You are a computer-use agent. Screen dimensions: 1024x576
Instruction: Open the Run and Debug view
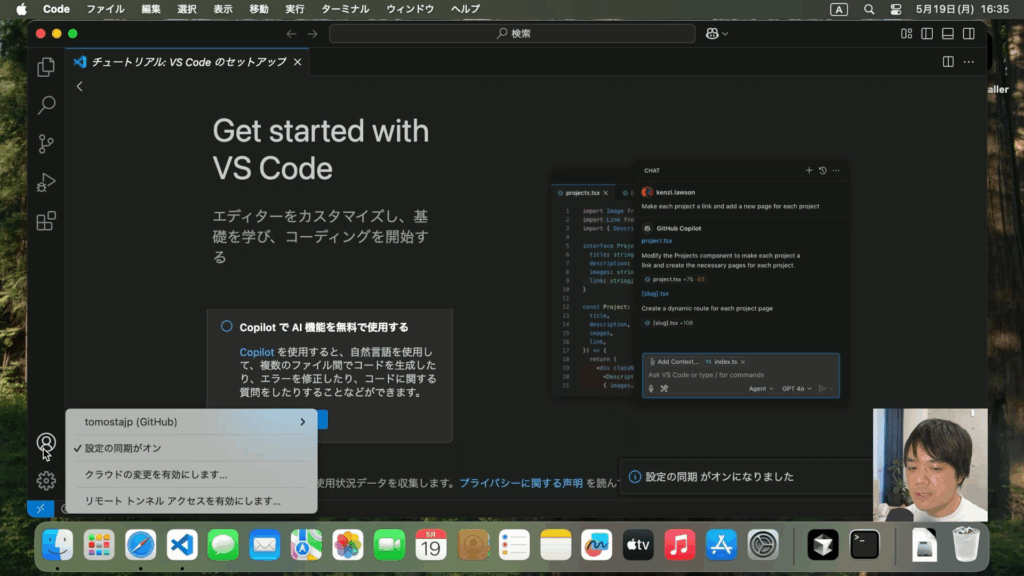[46, 183]
